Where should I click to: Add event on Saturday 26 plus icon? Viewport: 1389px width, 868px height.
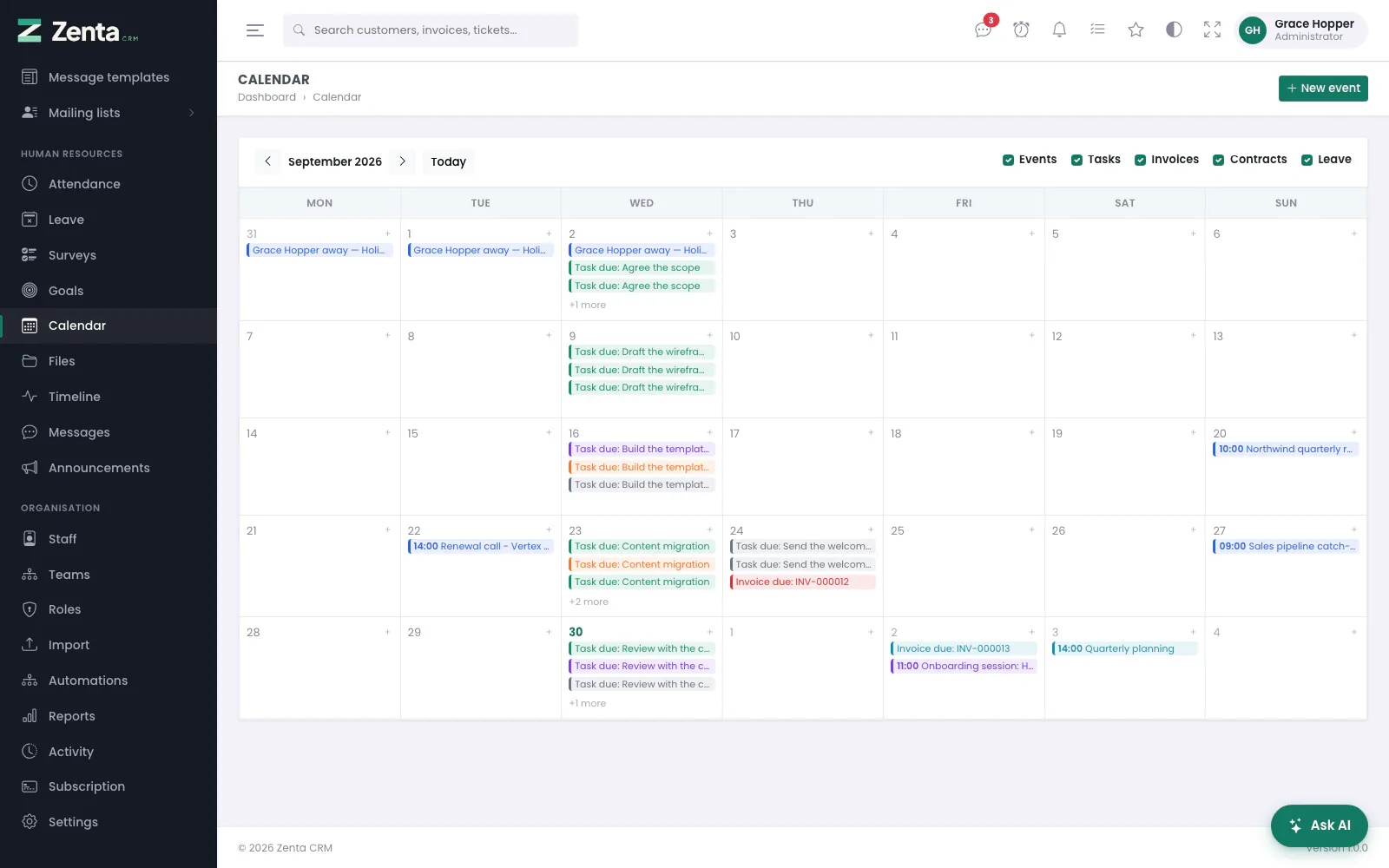[1193, 529]
